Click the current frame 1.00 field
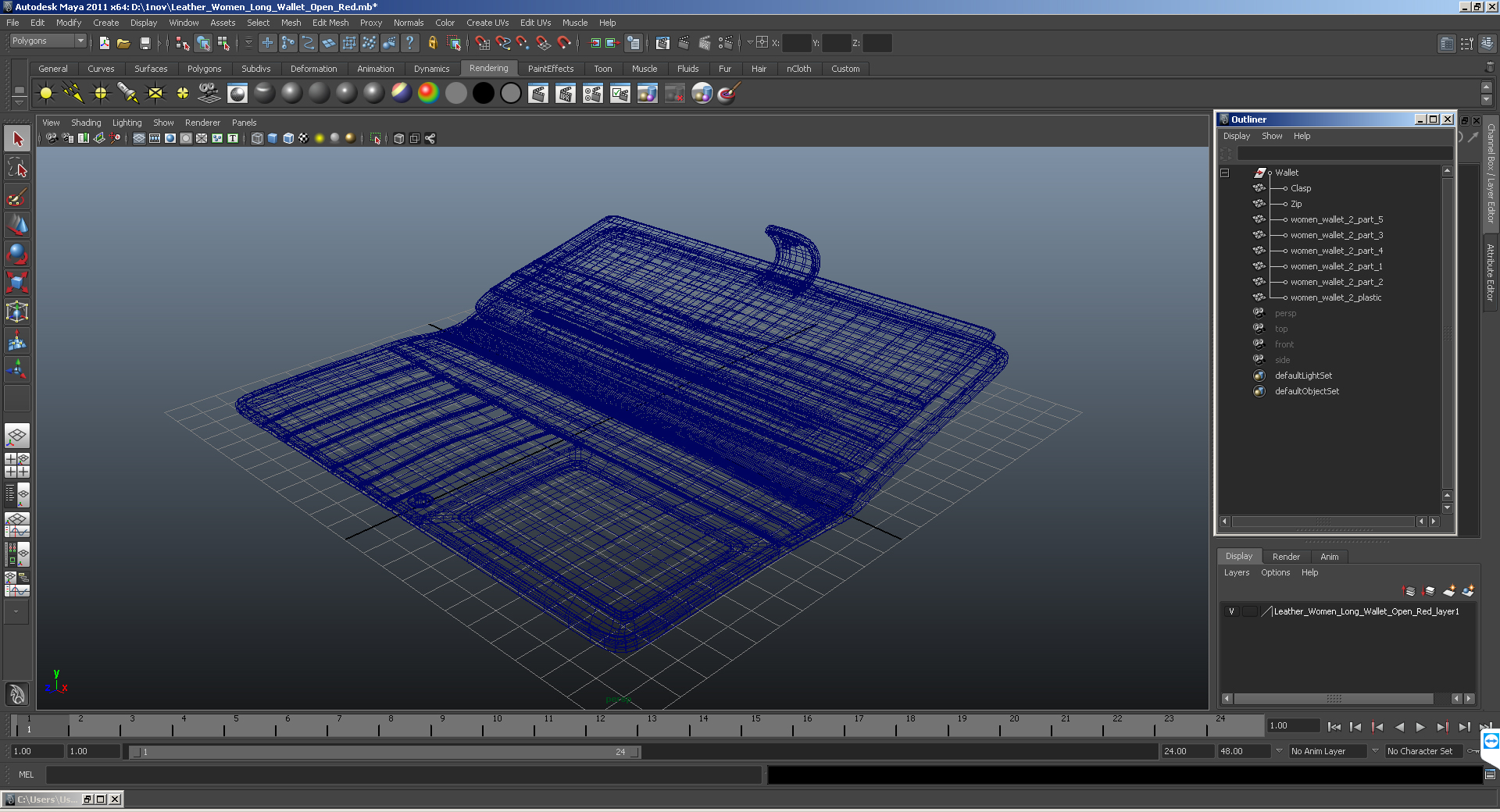The width and height of the screenshot is (1500, 812). 1293,726
